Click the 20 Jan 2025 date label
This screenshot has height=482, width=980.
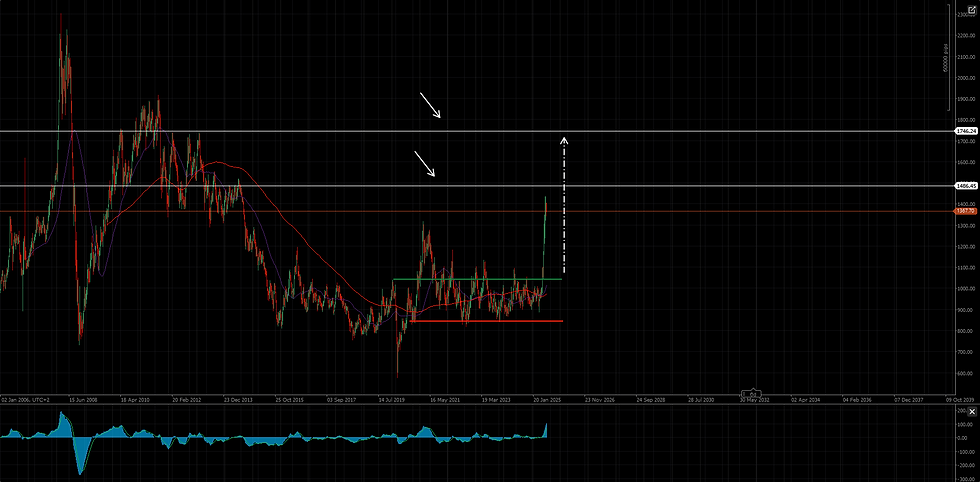[x=548, y=398]
